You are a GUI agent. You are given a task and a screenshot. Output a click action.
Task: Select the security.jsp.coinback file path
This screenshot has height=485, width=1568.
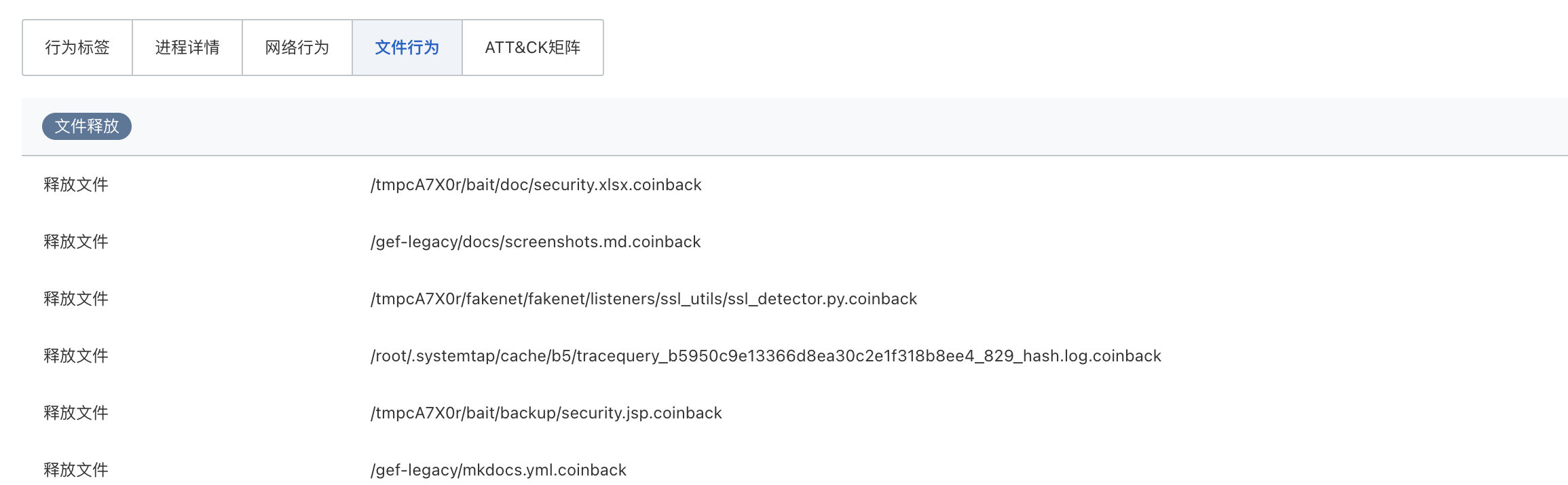pos(546,413)
